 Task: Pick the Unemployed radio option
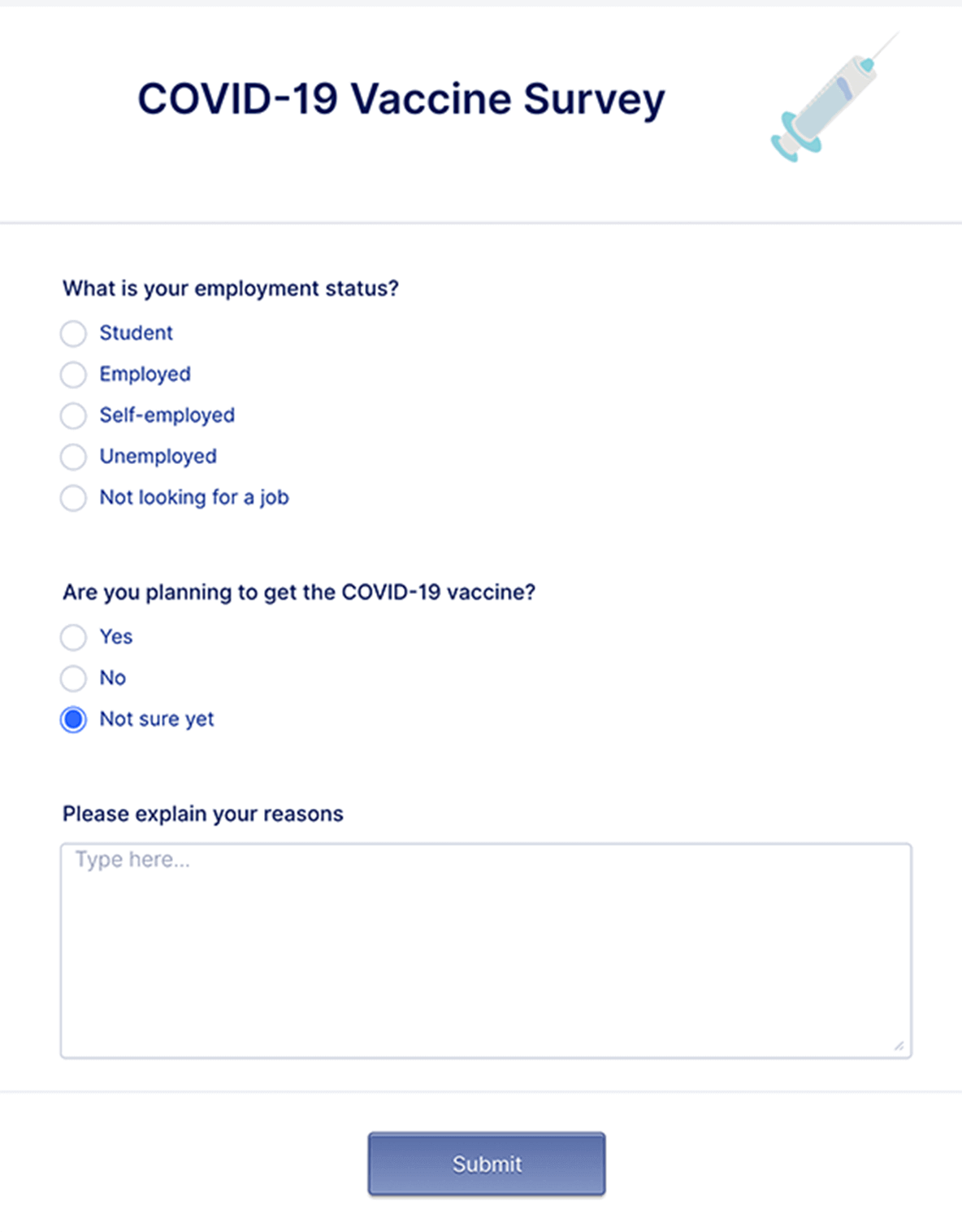click(x=73, y=457)
